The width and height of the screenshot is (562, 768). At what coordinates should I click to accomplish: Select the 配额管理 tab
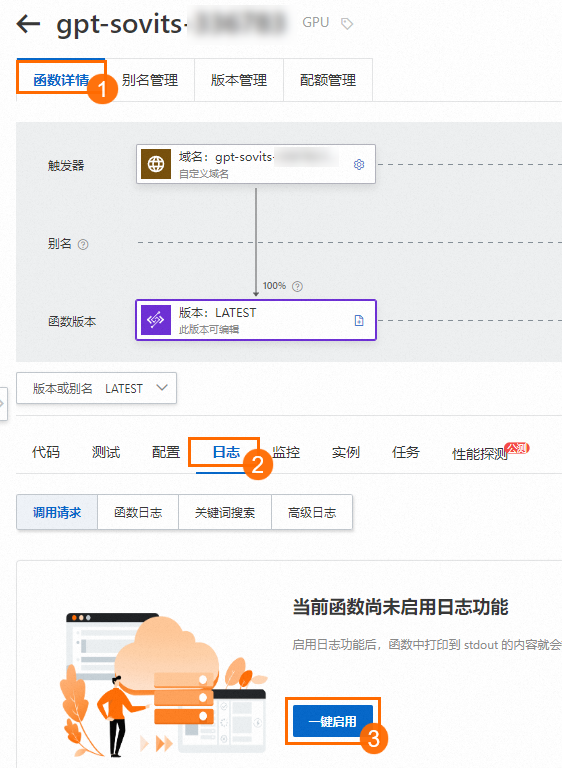(328, 80)
